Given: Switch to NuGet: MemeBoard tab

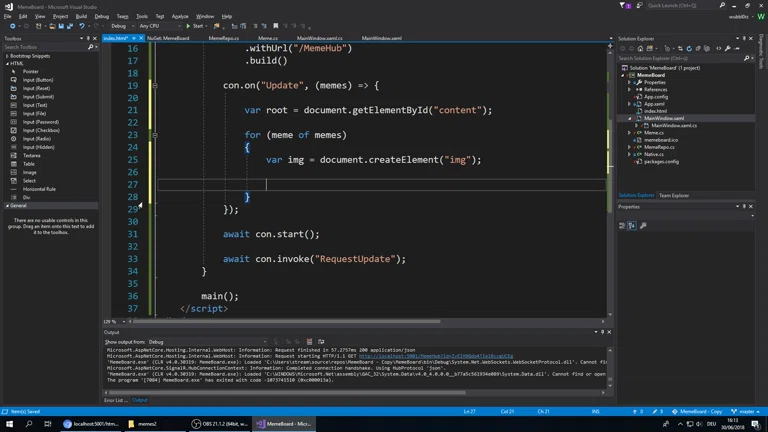Looking at the screenshot, I should click(168, 38).
